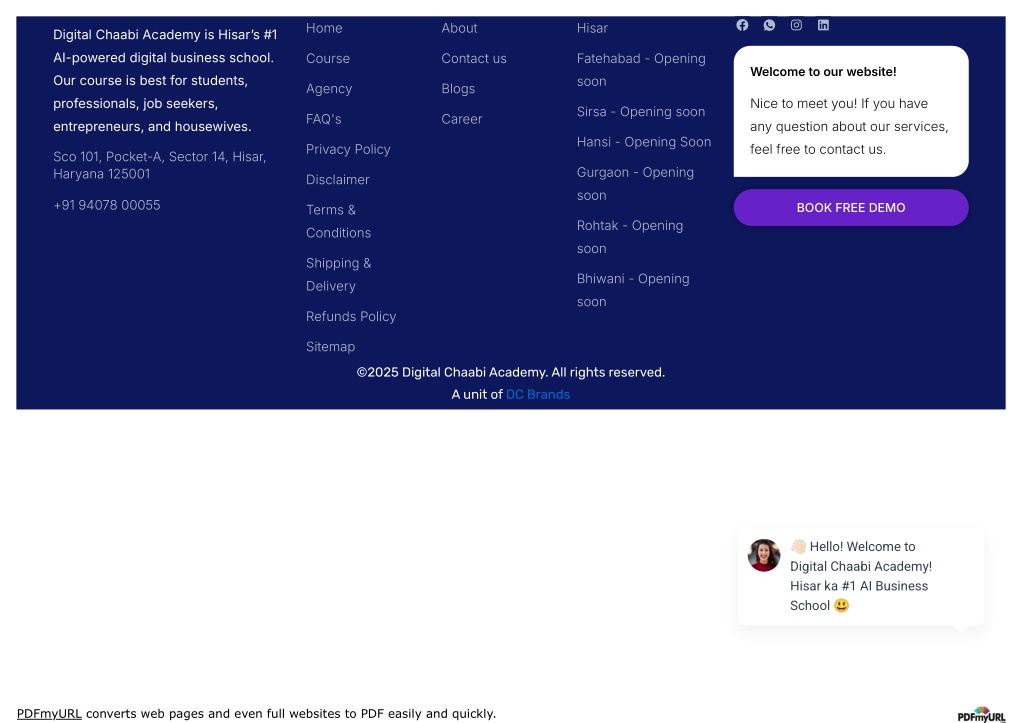Viewport: 1023px width, 723px height.
Task: Open the Blogs footer link
Action: pos(458,89)
